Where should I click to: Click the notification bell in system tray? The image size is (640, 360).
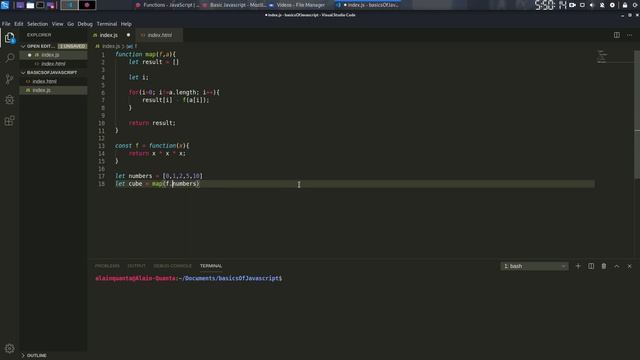pyautogui.click(x=602, y=5)
